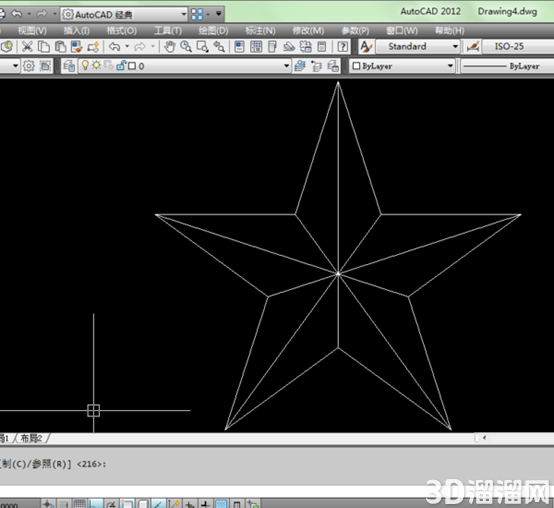Toggle Ortho mode in status bar
554x508 pixels.
(96, 504)
